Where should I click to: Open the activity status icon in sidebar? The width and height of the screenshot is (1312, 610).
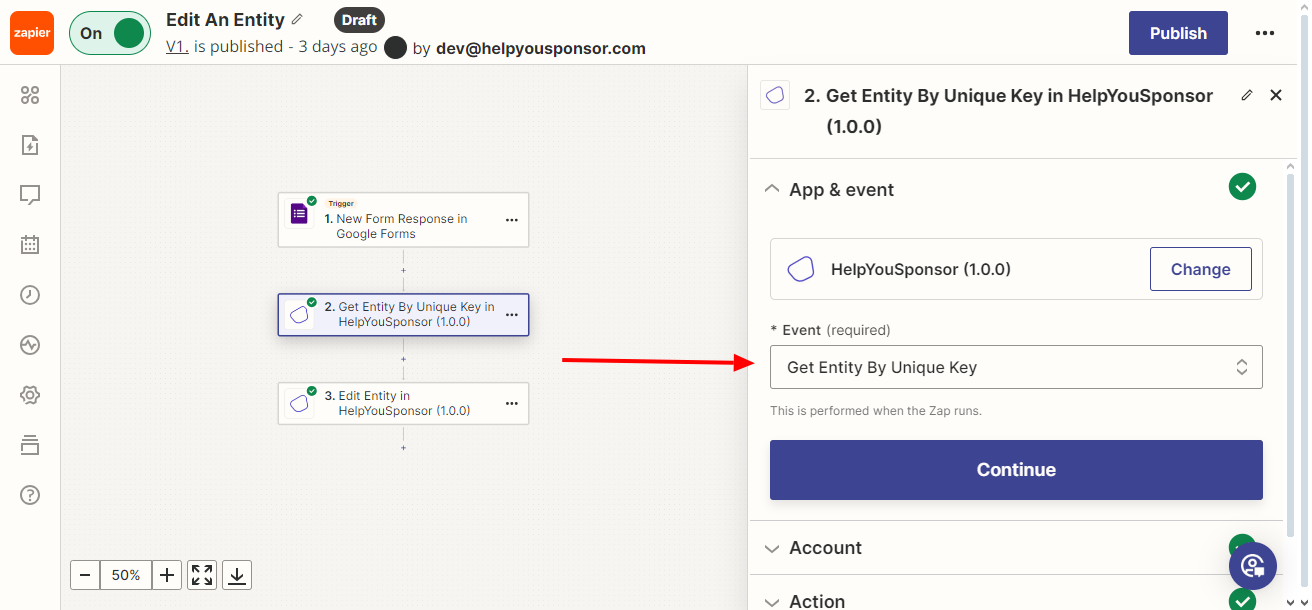click(x=30, y=345)
